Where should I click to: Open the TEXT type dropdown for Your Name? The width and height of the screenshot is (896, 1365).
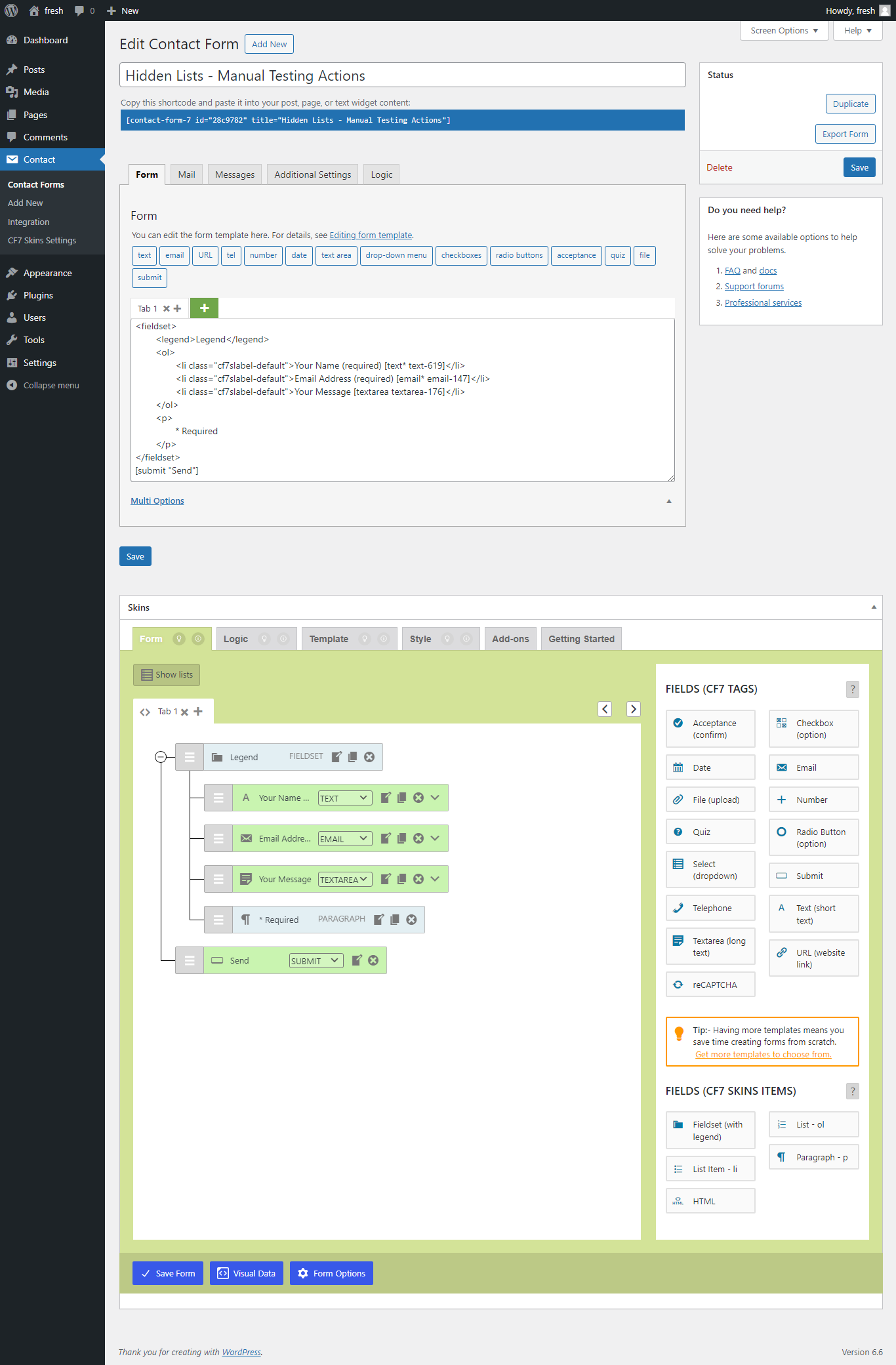coord(345,798)
